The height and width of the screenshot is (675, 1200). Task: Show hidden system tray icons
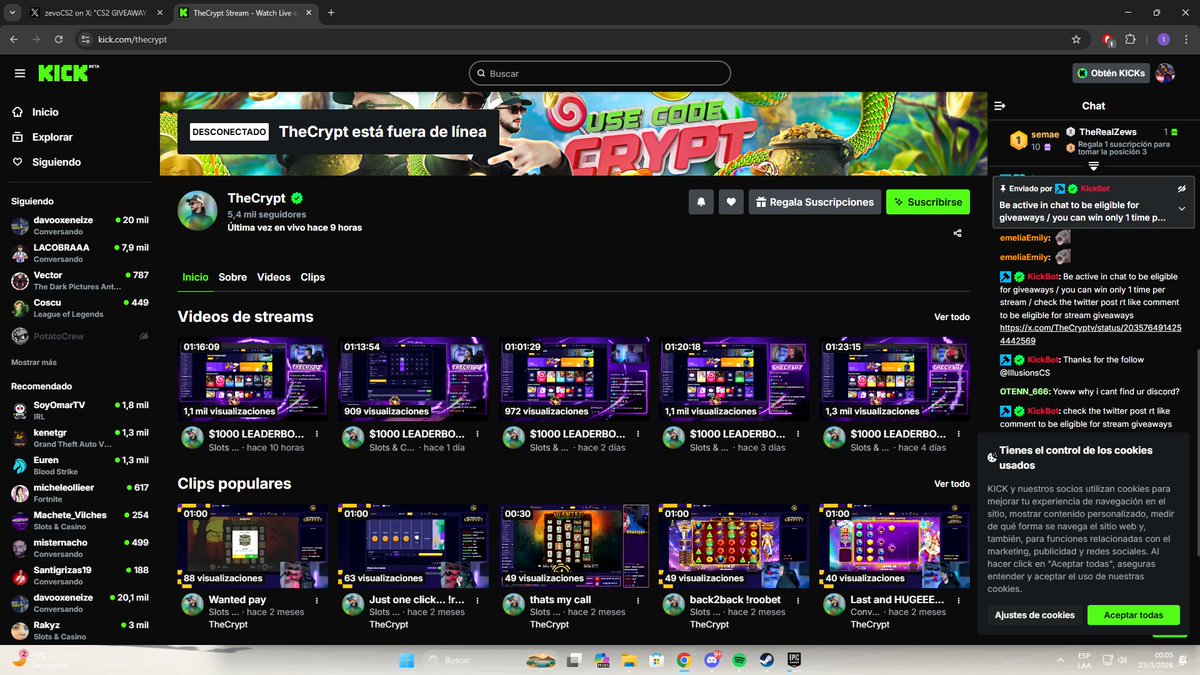point(1060,661)
